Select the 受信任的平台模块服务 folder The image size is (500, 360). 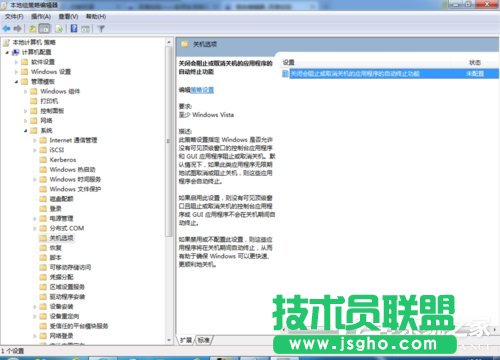(x=79, y=326)
